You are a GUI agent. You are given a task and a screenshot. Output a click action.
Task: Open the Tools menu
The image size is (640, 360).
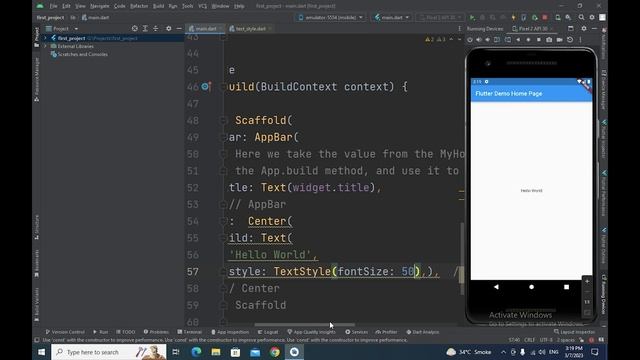coord(187,6)
